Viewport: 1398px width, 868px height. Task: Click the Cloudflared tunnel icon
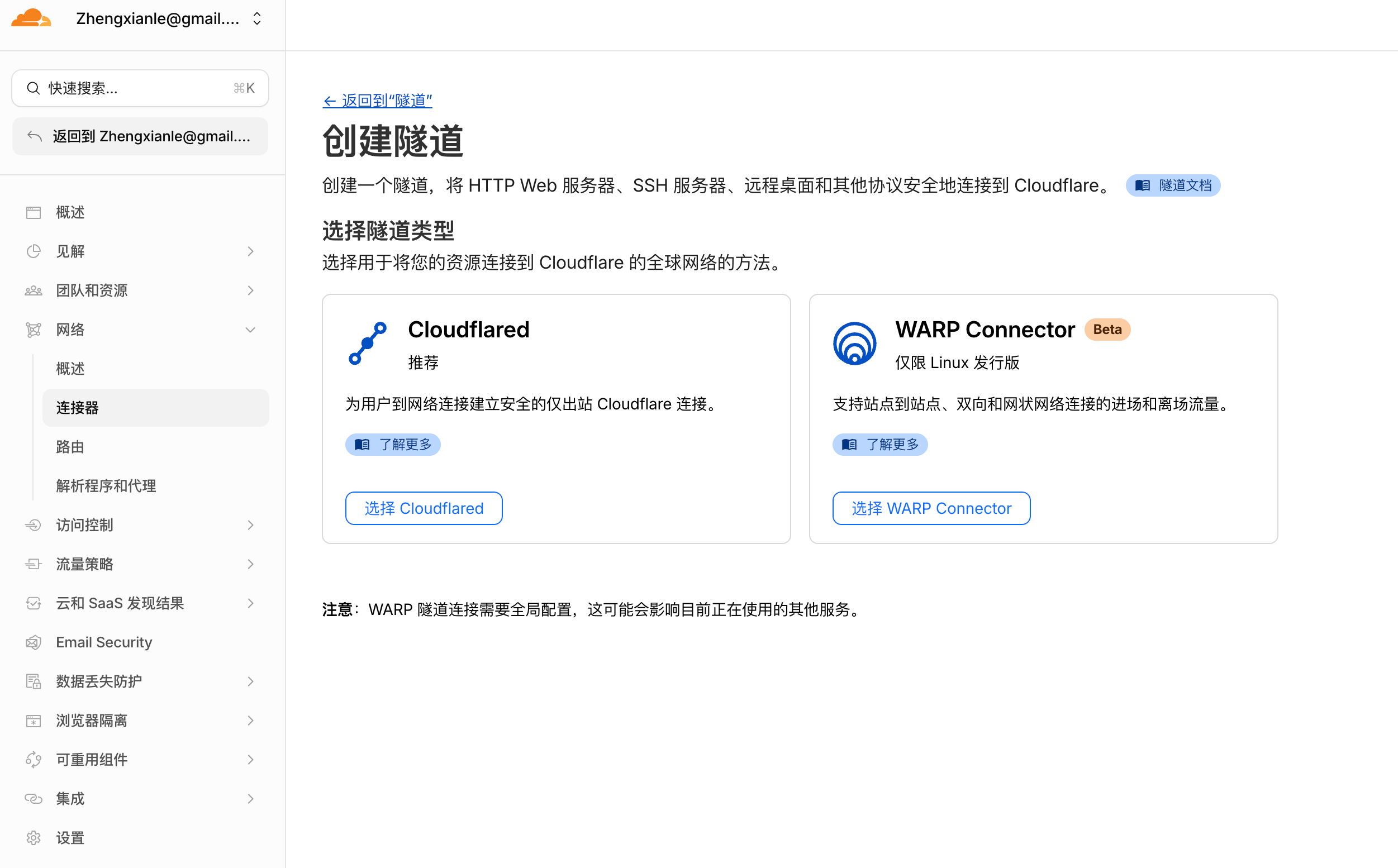pos(368,344)
